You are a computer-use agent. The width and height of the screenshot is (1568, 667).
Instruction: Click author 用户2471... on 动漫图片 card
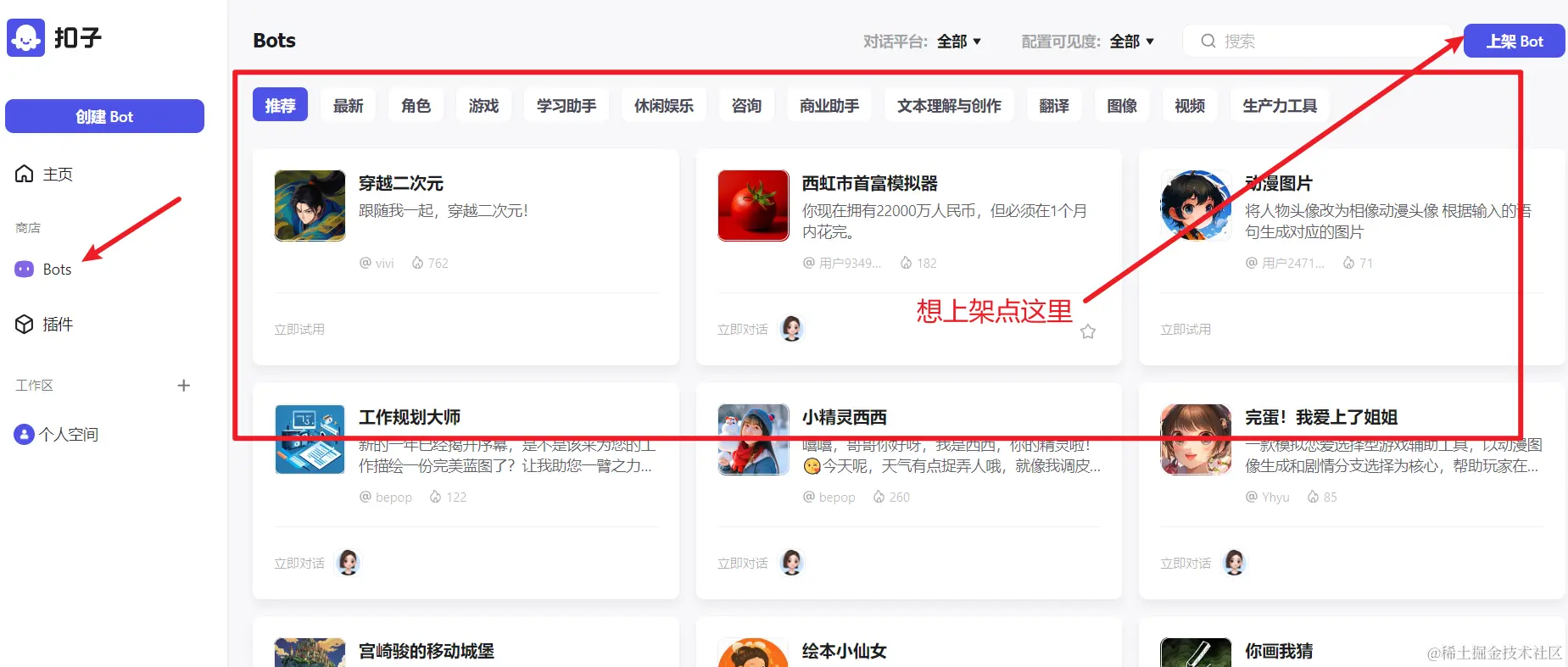(1285, 263)
